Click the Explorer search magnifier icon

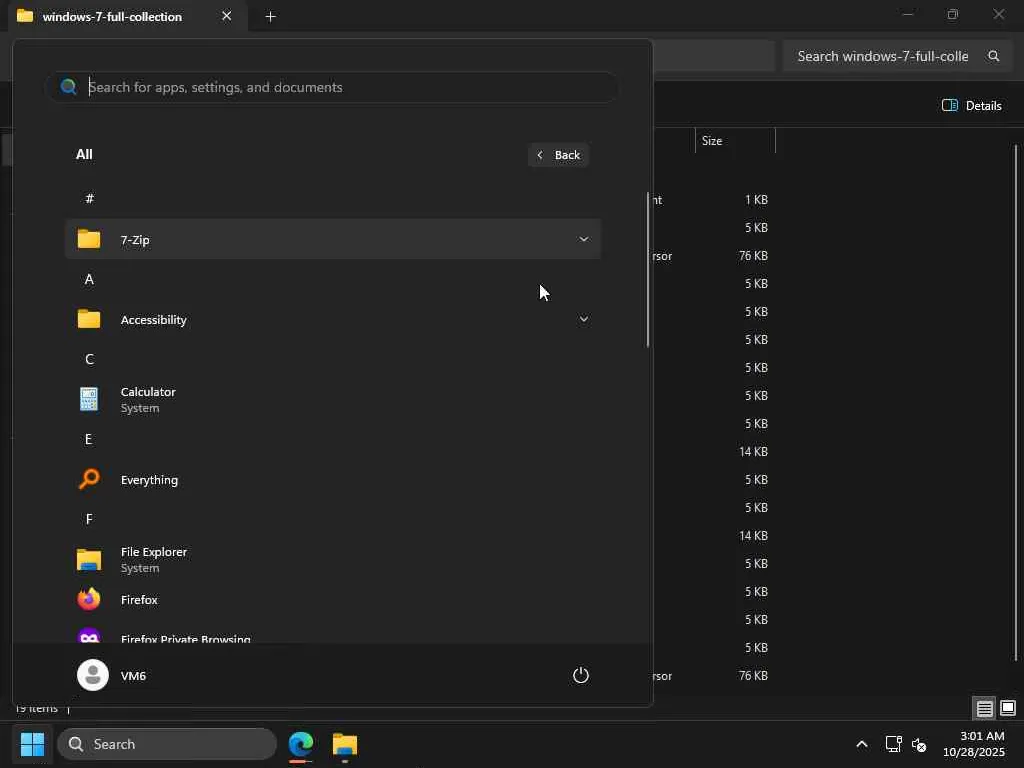993,56
